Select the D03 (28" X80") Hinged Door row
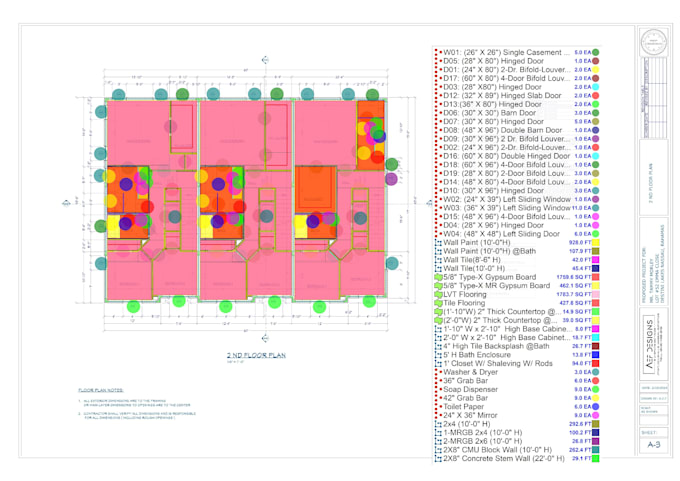This screenshot has height=481, width=680. point(517,87)
